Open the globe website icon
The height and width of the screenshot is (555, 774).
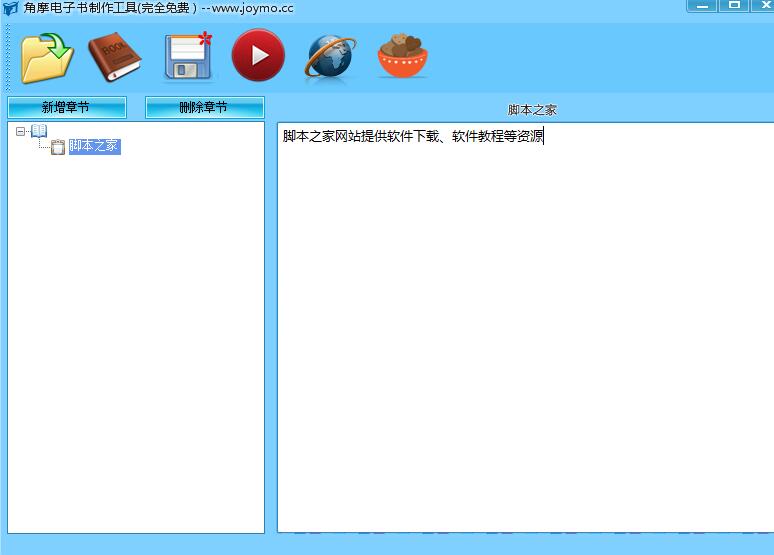[x=330, y=56]
